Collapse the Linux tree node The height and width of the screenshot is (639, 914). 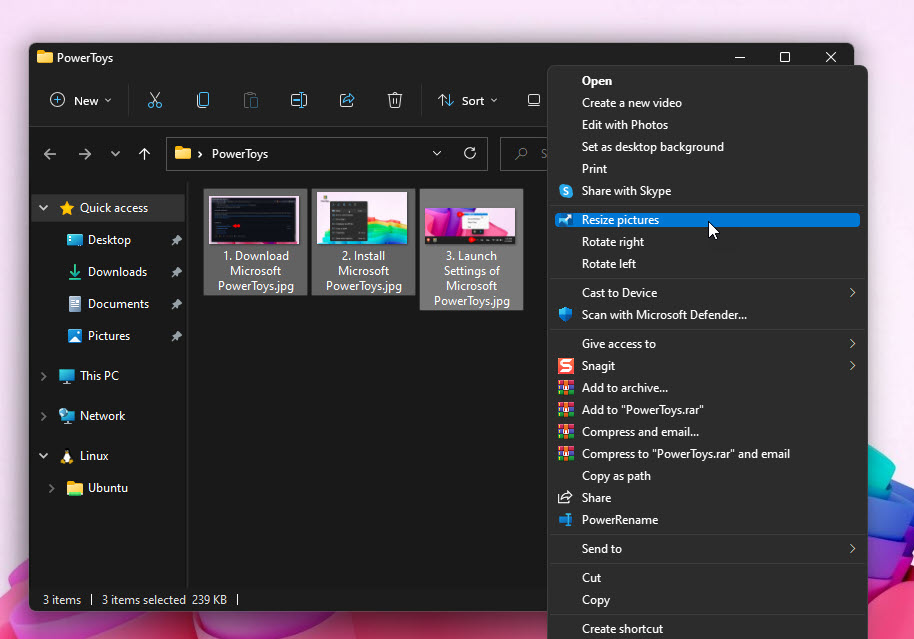44,455
